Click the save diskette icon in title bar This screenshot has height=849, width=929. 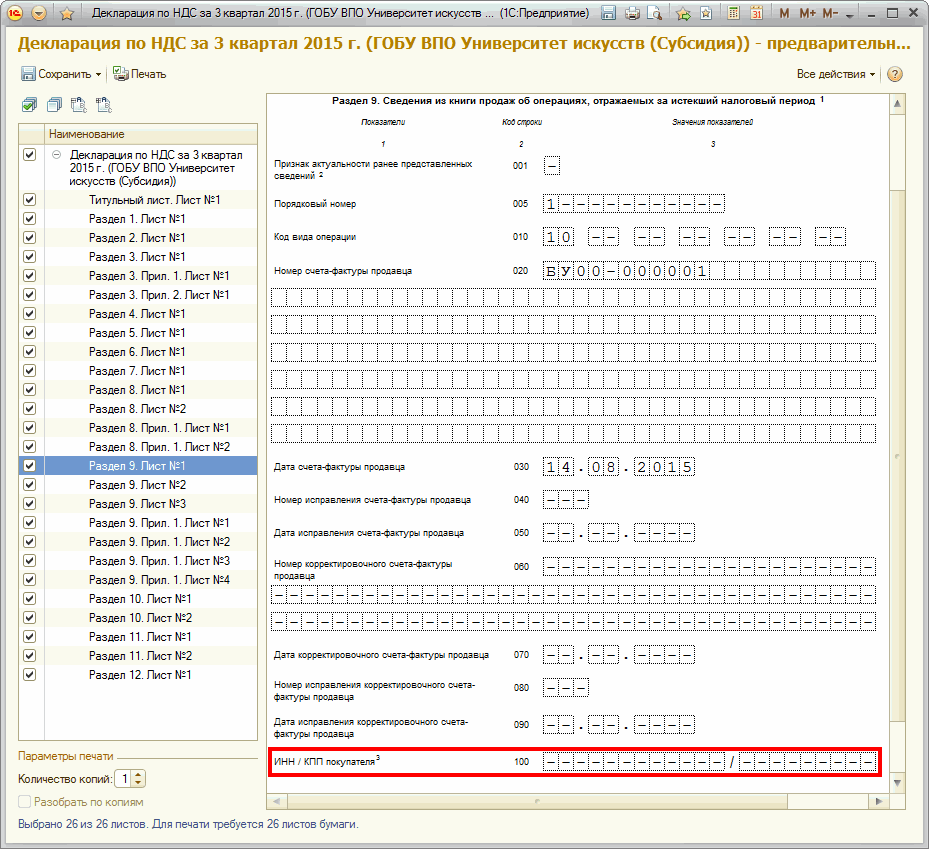(608, 12)
